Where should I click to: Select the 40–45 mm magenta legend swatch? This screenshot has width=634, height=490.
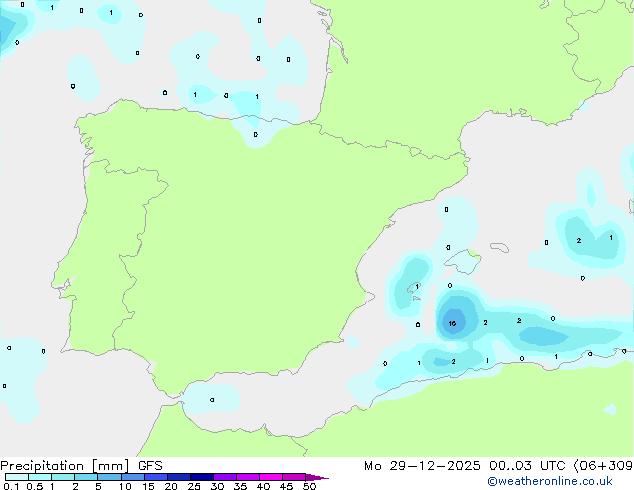[x=271, y=477]
